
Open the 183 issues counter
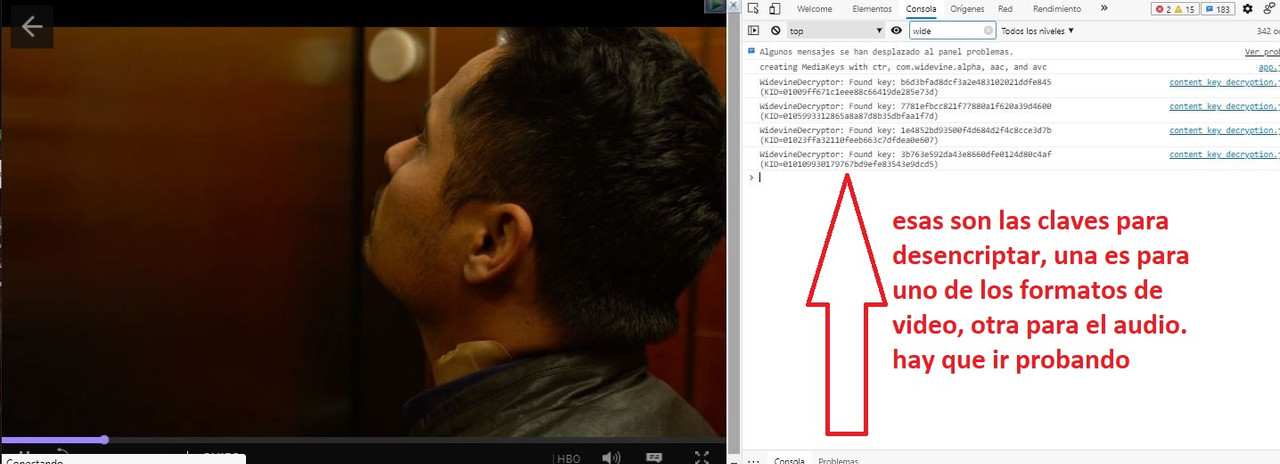pos(1218,9)
